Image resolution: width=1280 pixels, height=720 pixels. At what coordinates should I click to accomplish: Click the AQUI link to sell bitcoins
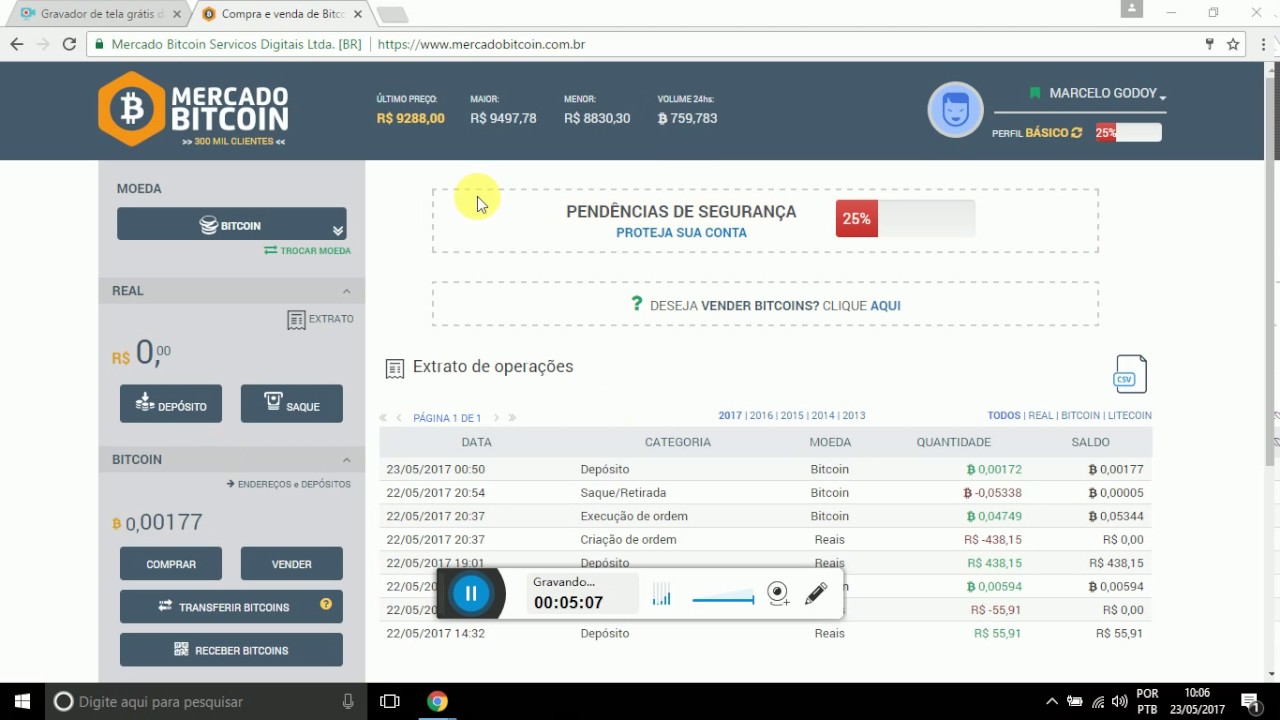click(885, 306)
